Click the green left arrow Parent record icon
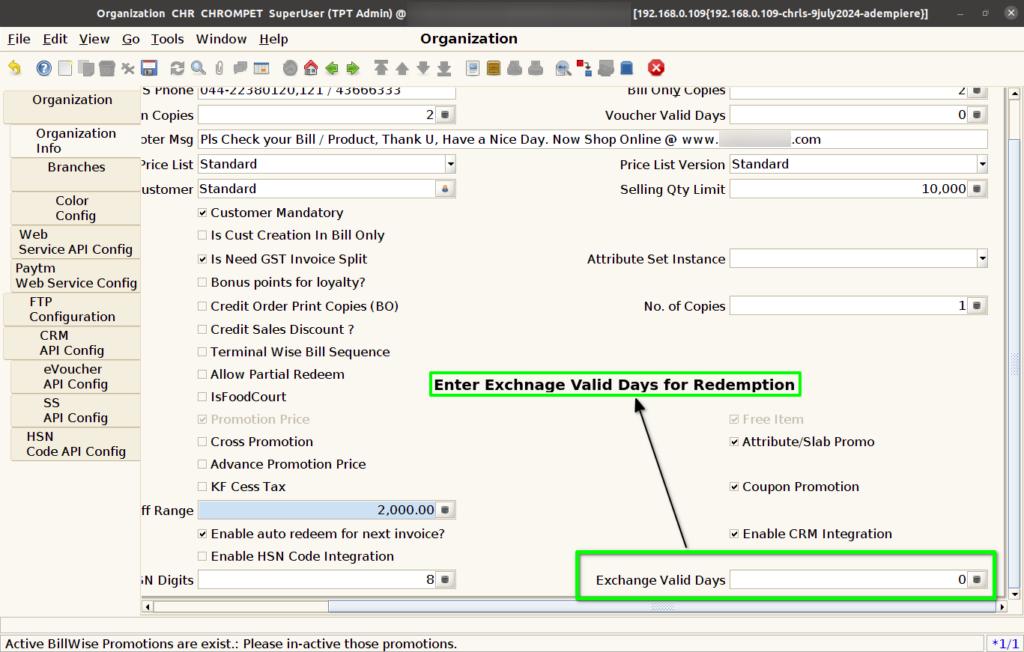This screenshot has height=652, width=1024. tap(332, 67)
